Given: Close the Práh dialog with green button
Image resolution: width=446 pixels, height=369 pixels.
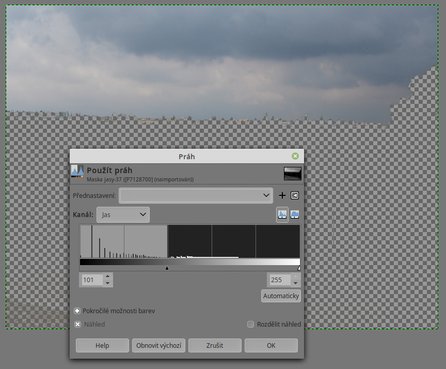Looking at the screenshot, I should coord(295,156).
